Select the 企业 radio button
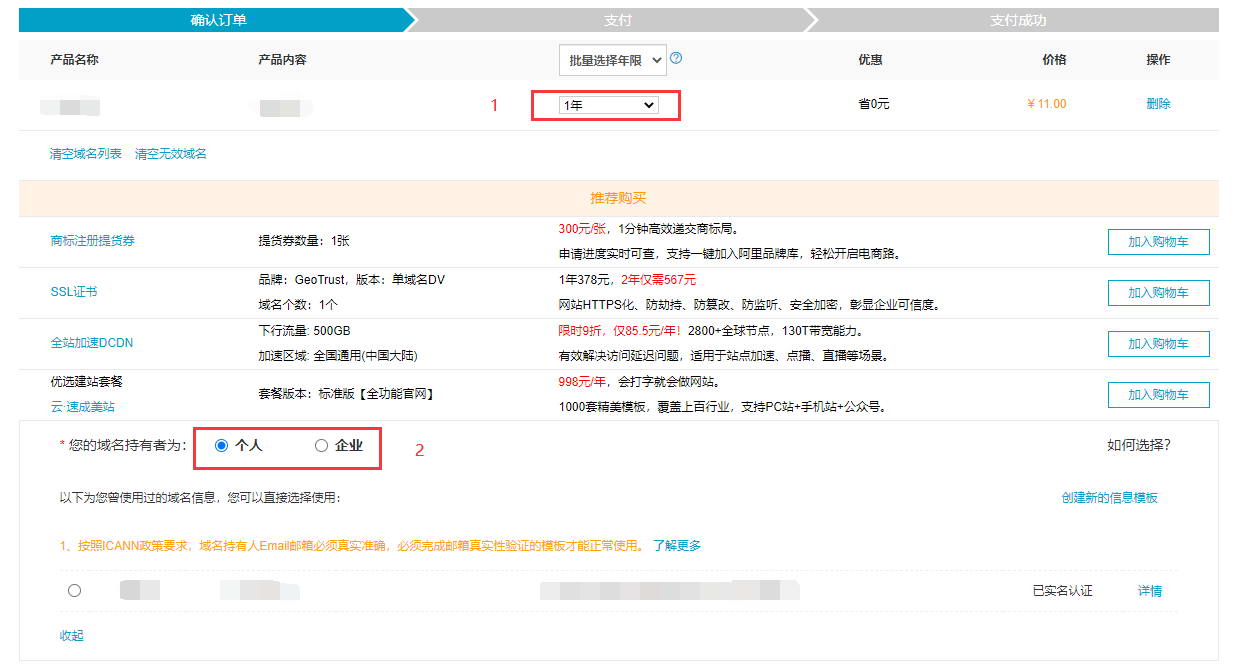Image resolution: width=1241 pixels, height=670 pixels. [x=321, y=446]
